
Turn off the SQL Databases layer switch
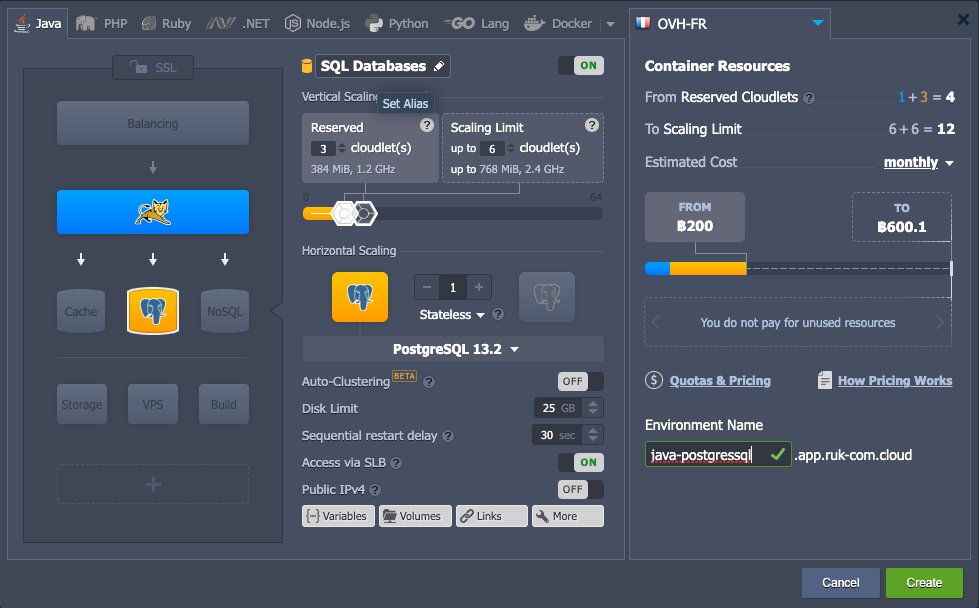coord(581,66)
